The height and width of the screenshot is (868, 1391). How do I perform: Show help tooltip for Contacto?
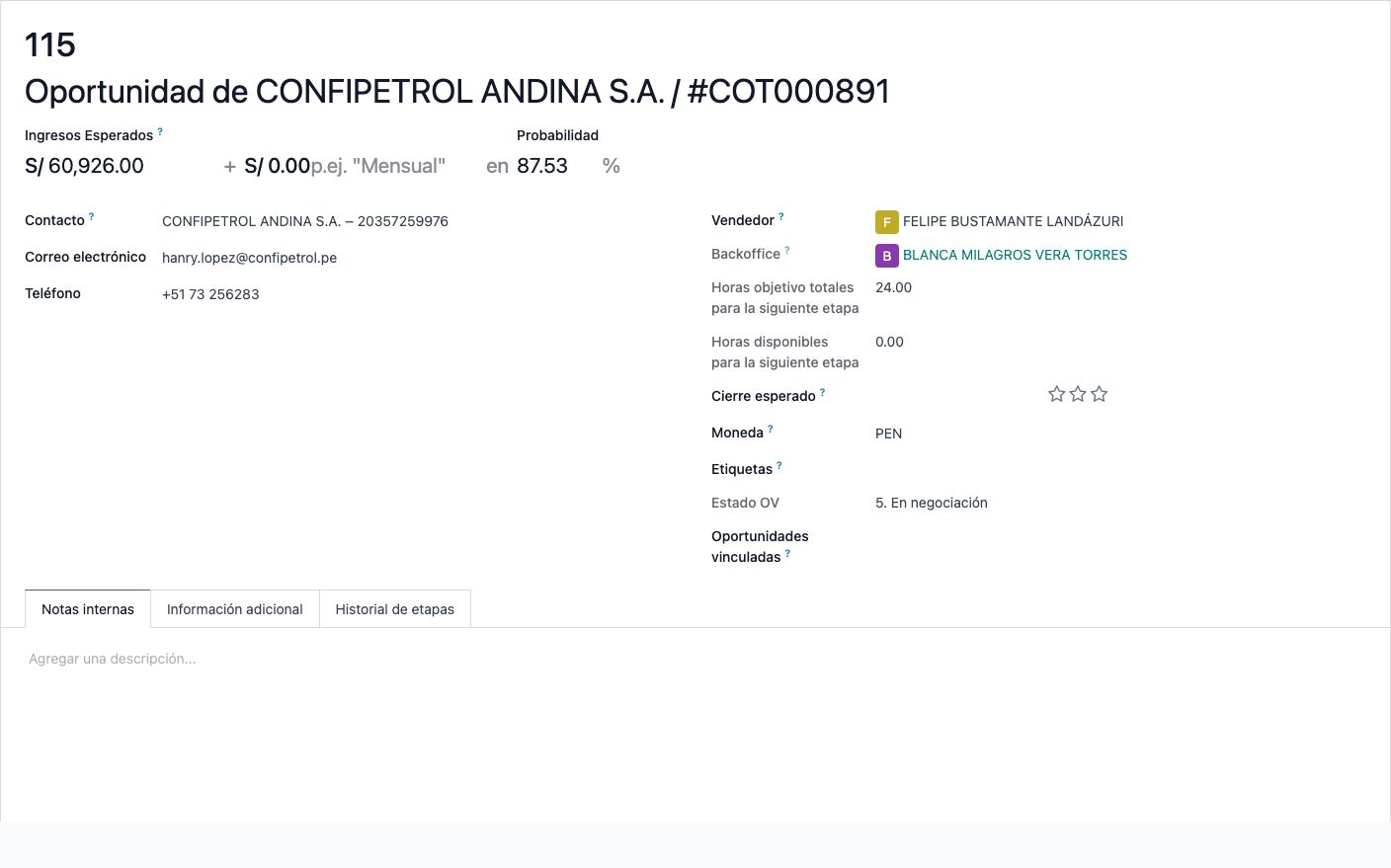click(92, 216)
